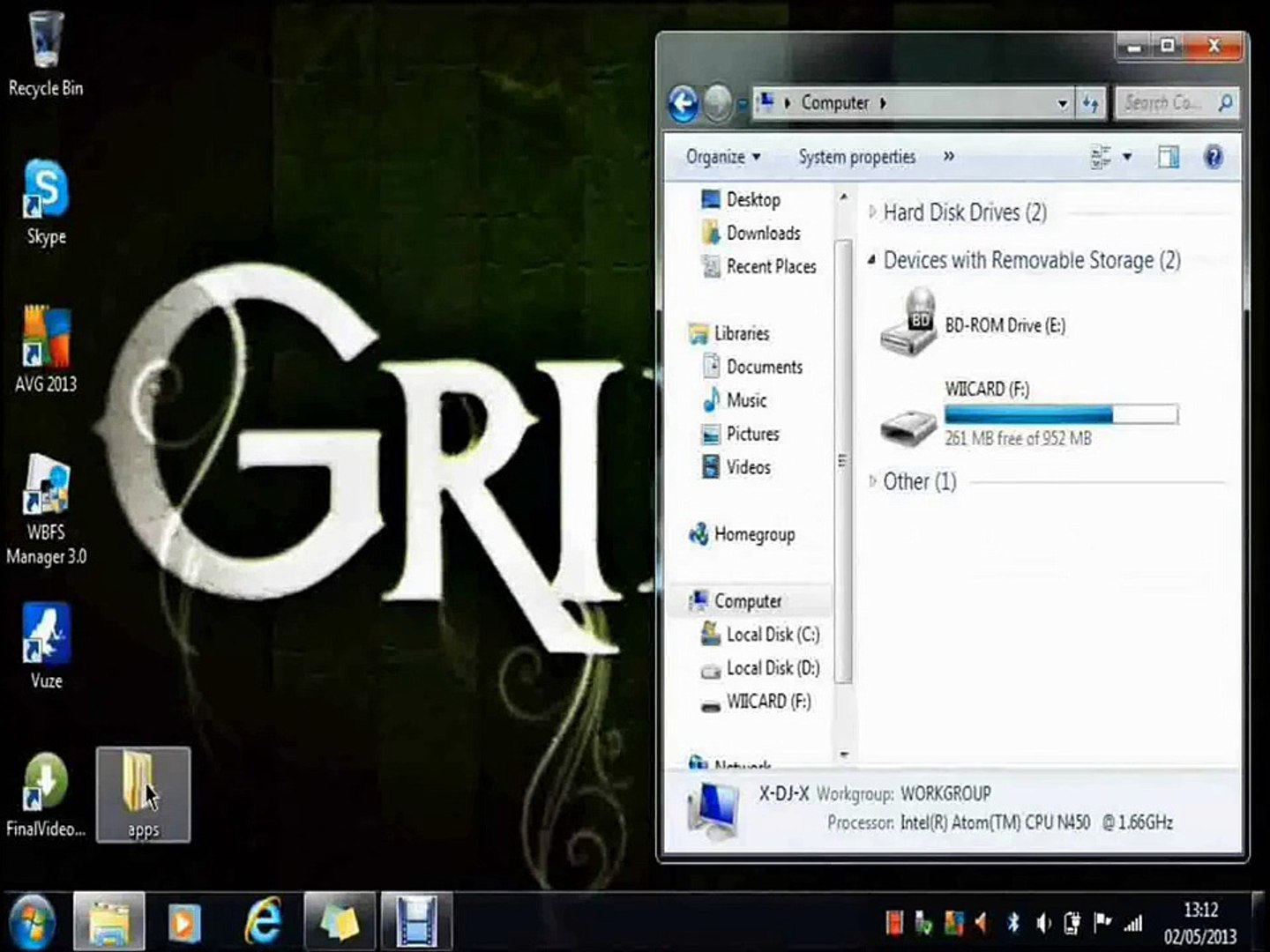
Task: Open Windows Explorer from the taskbar
Action: [x=108, y=922]
